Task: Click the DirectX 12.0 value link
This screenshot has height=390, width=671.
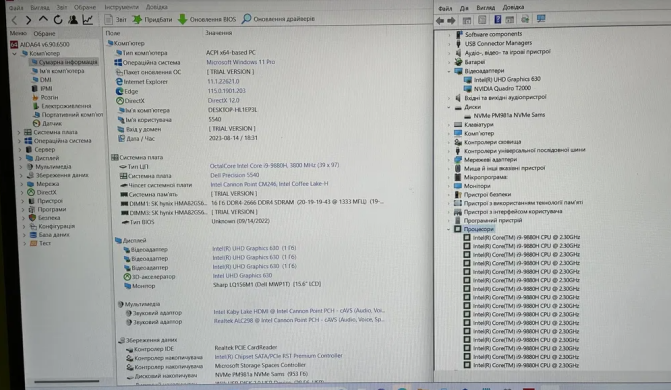Action: point(223,100)
